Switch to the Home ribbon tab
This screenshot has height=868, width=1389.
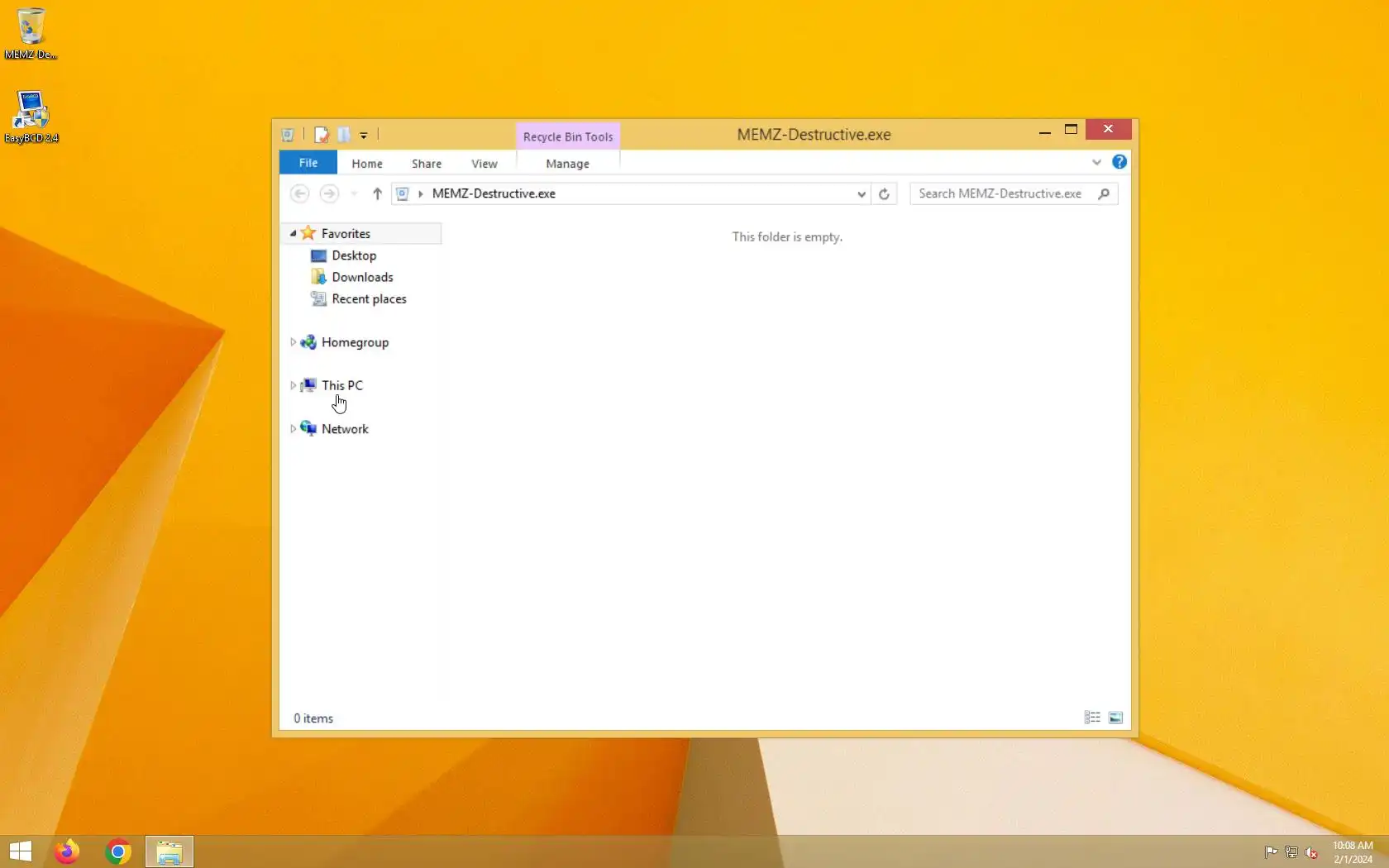coord(367,164)
